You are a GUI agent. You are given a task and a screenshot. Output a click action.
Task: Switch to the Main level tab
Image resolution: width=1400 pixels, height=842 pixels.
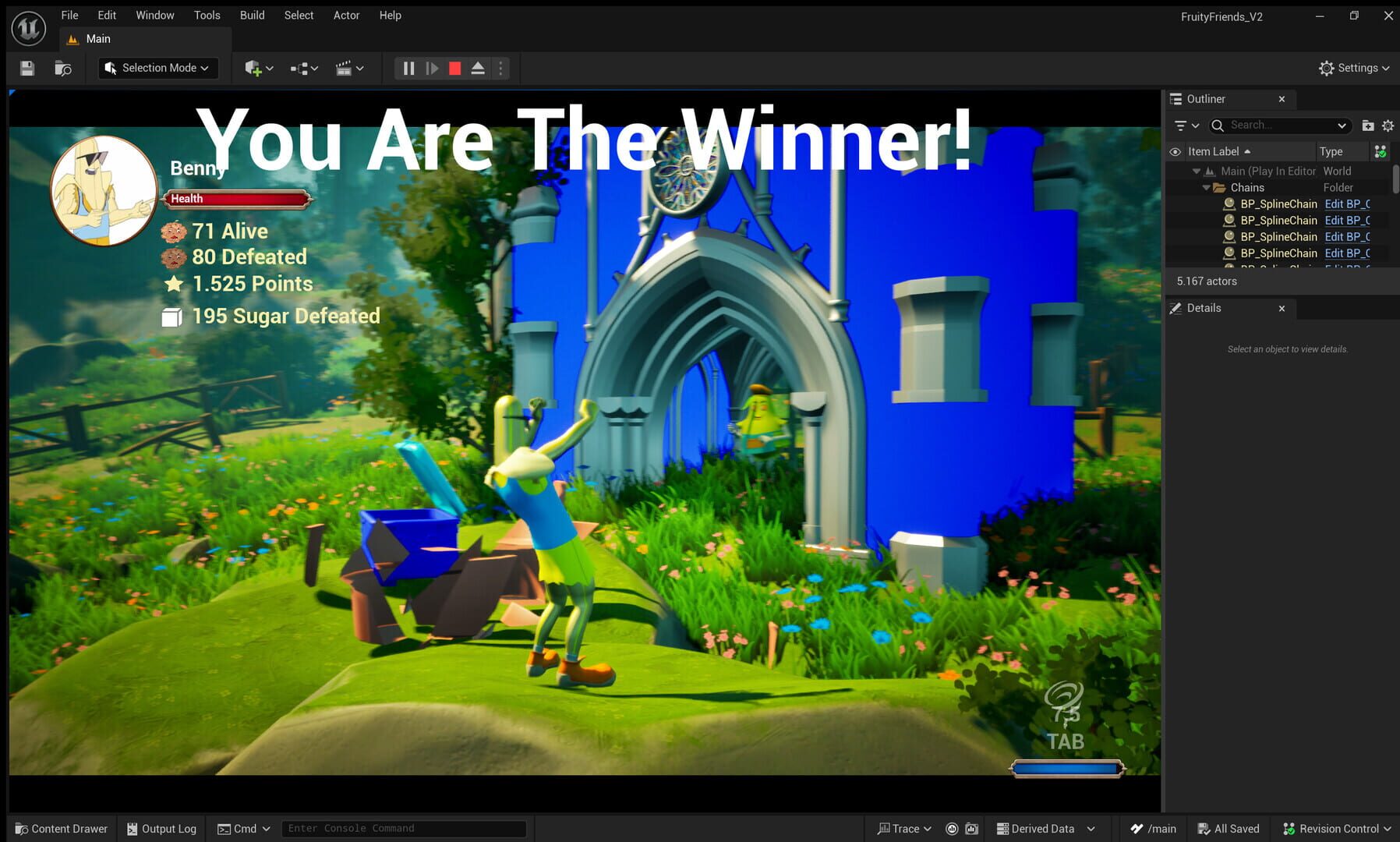98,38
